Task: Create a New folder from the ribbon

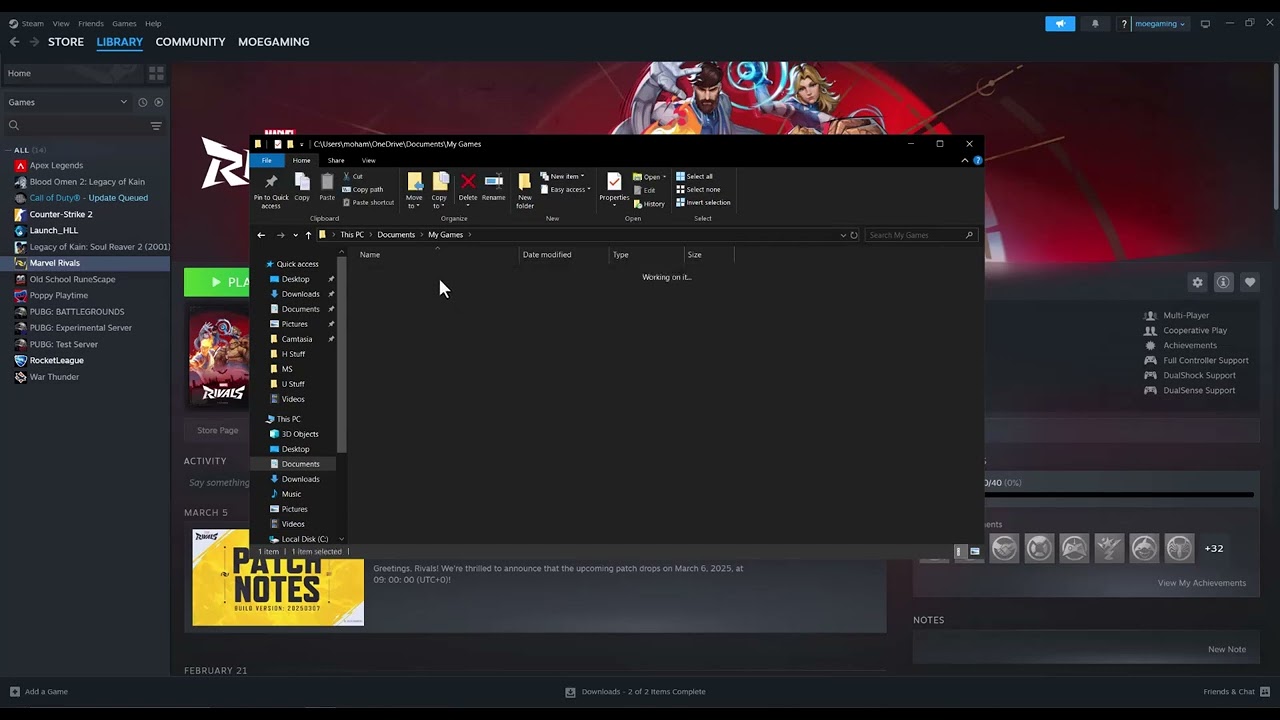Action: [x=525, y=190]
